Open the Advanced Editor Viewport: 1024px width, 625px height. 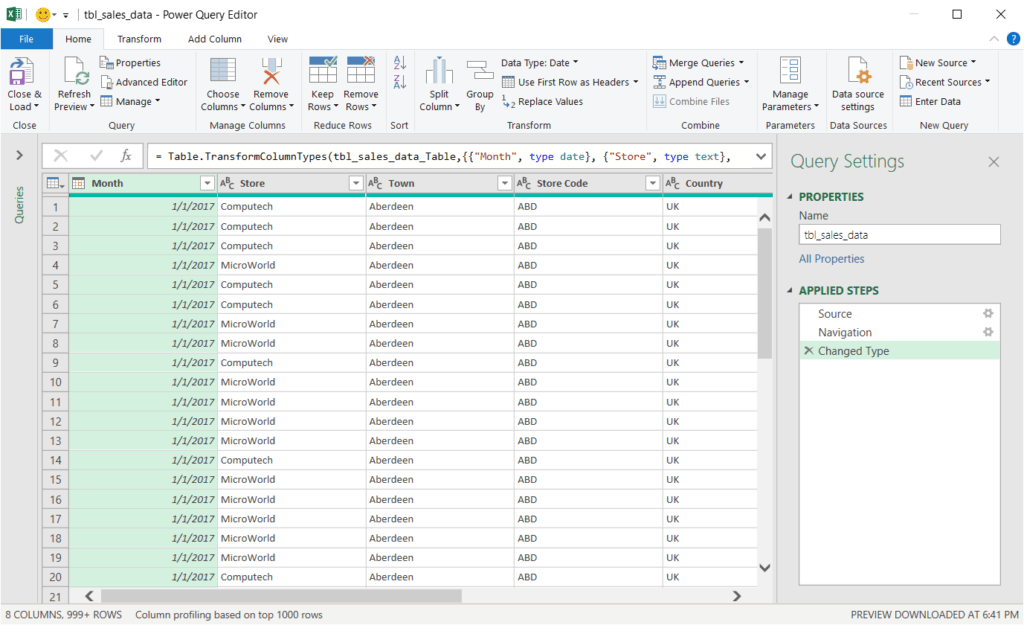pyautogui.click(x=144, y=82)
